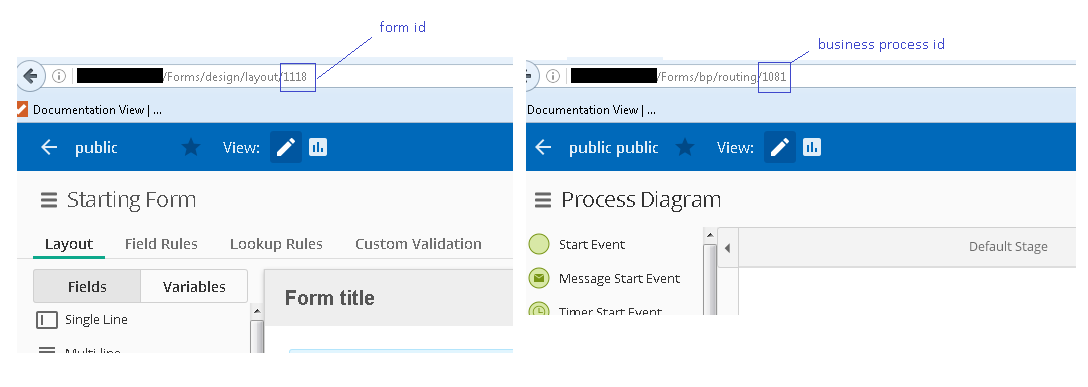Go back using white arrow beside 'public'
The image size is (1088, 387).
49,147
